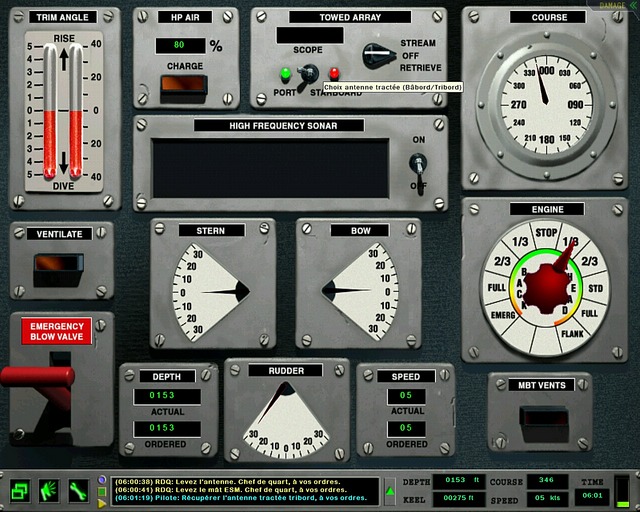Click the small blue round indicator button
The image size is (640, 512).
point(102,479)
